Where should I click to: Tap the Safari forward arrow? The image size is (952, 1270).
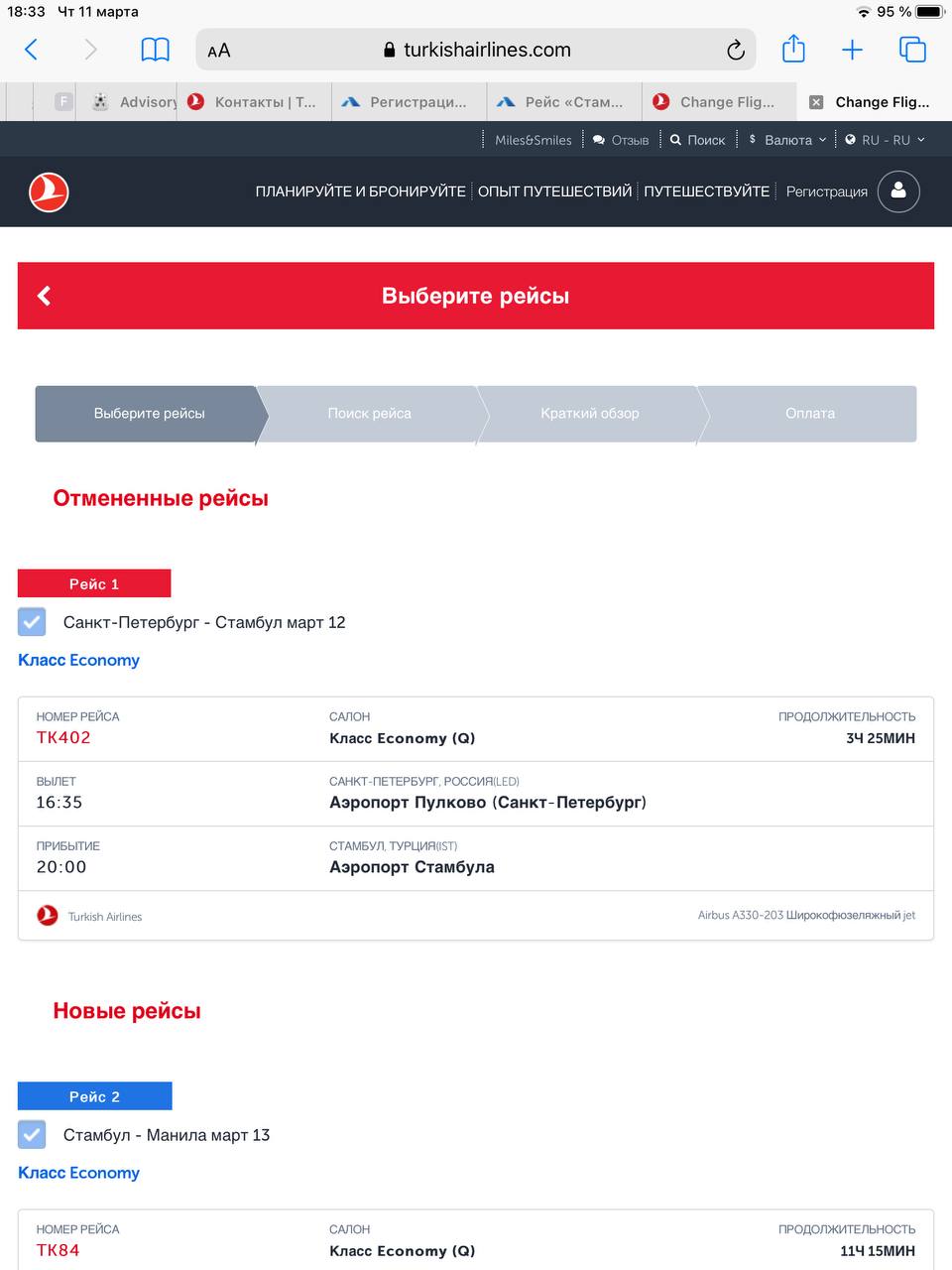(91, 50)
